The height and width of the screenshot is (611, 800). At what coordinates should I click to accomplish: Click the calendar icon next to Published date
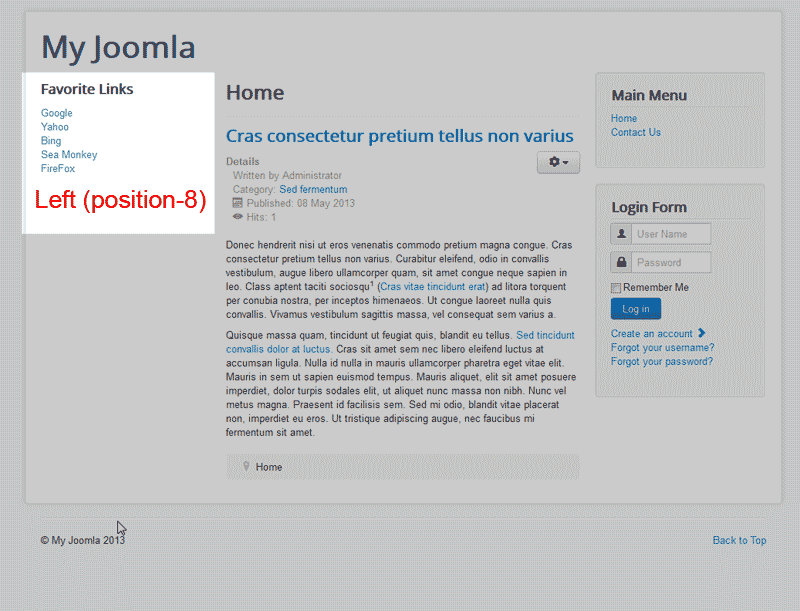[x=237, y=203]
